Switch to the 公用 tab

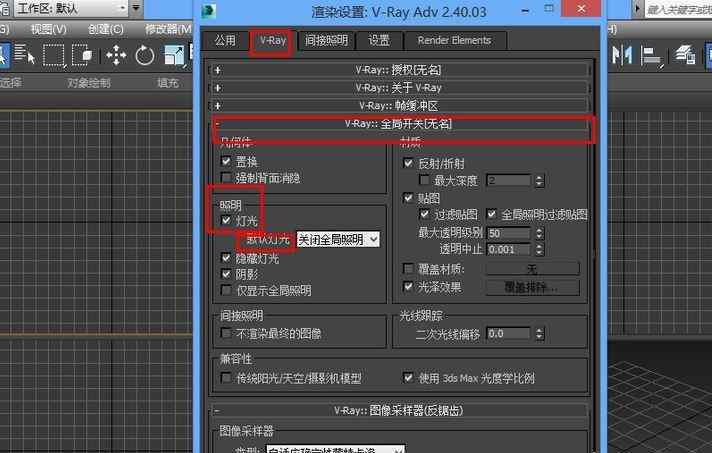click(225, 40)
